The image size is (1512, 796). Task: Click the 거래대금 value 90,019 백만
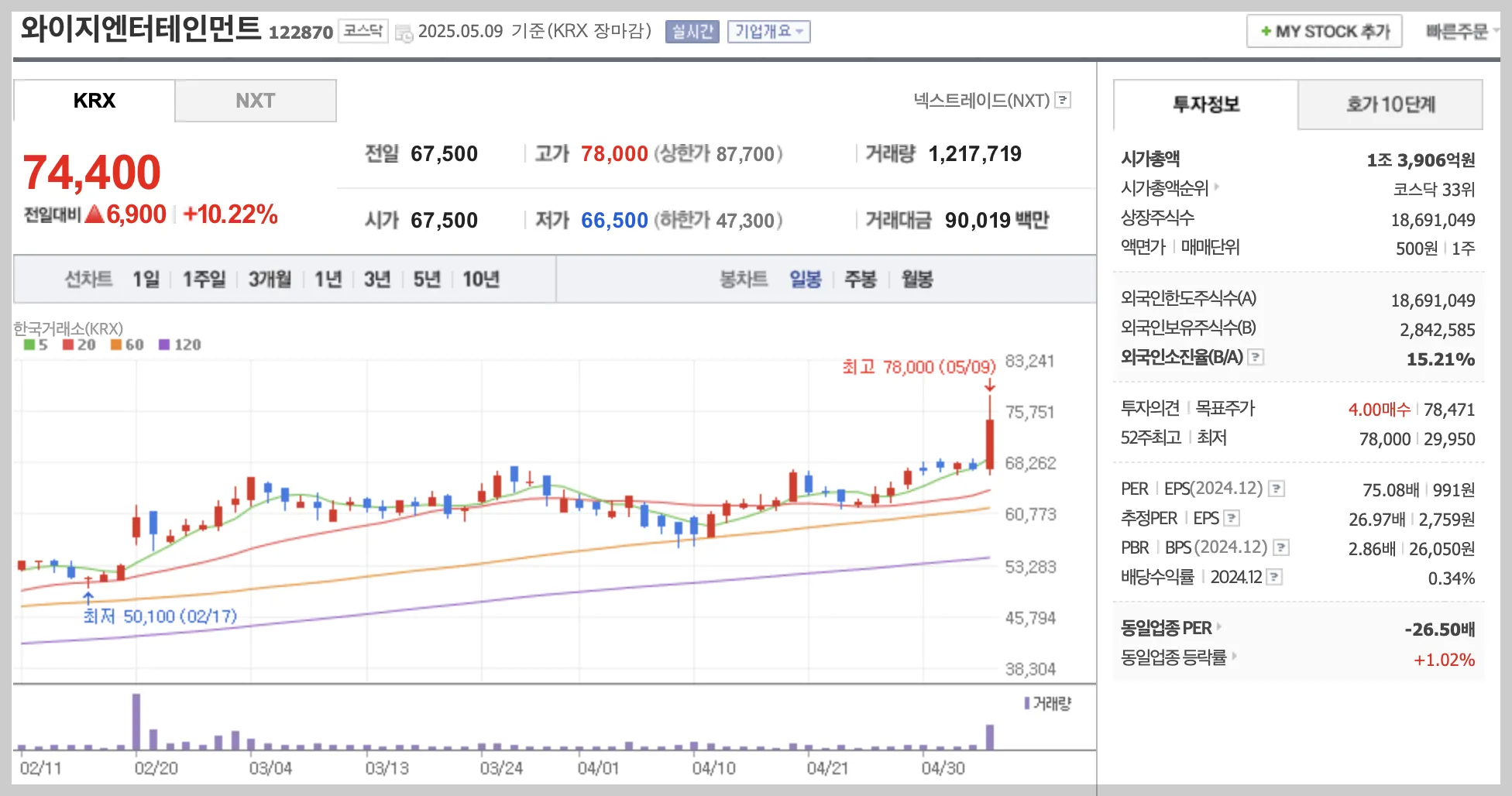pyautogui.click(x=997, y=221)
